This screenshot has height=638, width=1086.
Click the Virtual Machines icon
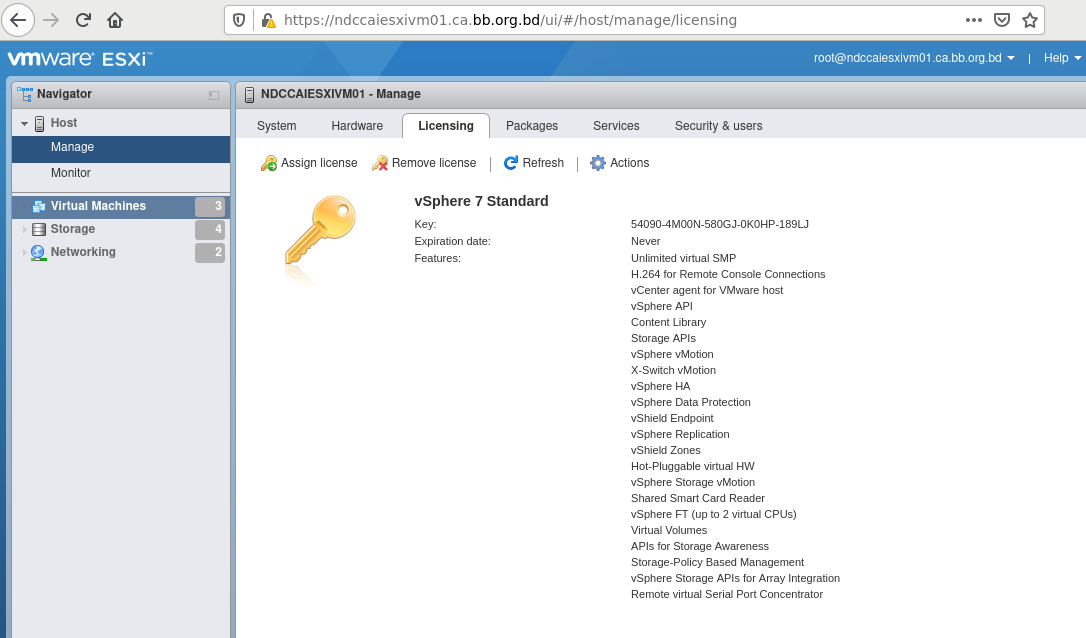39,206
